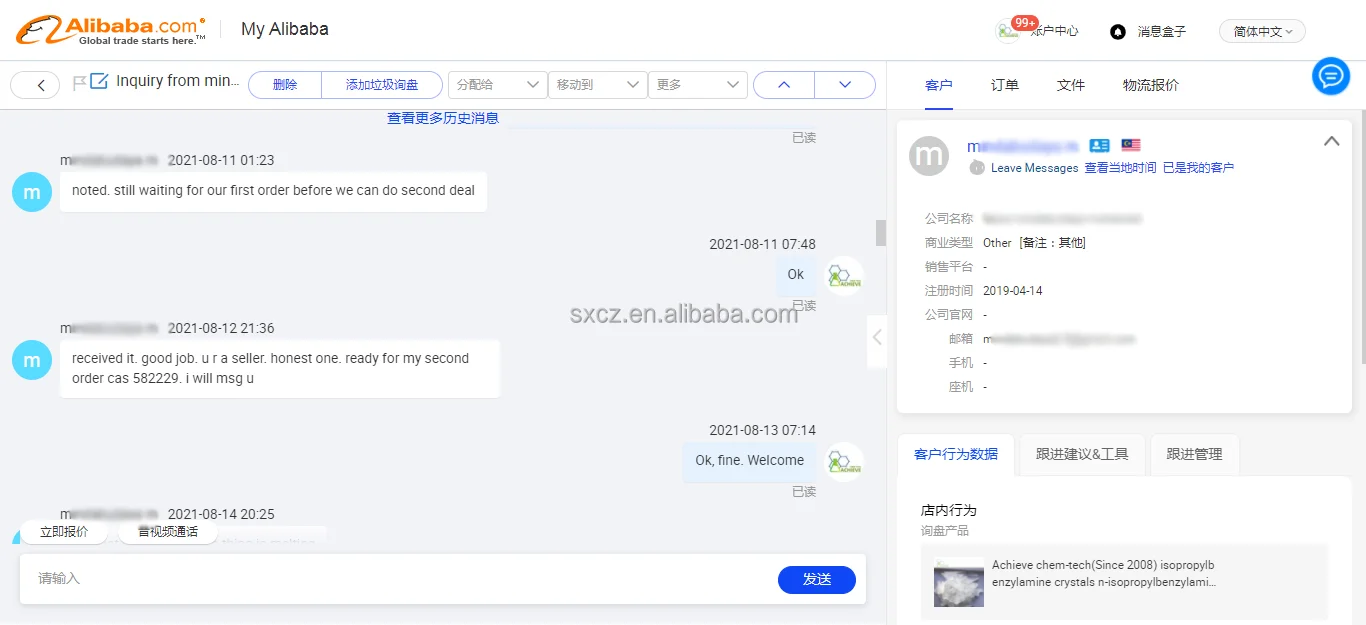Open the language dropdown 简体中文
The height and width of the screenshot is (625, 1366).
[x=1262, y=32]
